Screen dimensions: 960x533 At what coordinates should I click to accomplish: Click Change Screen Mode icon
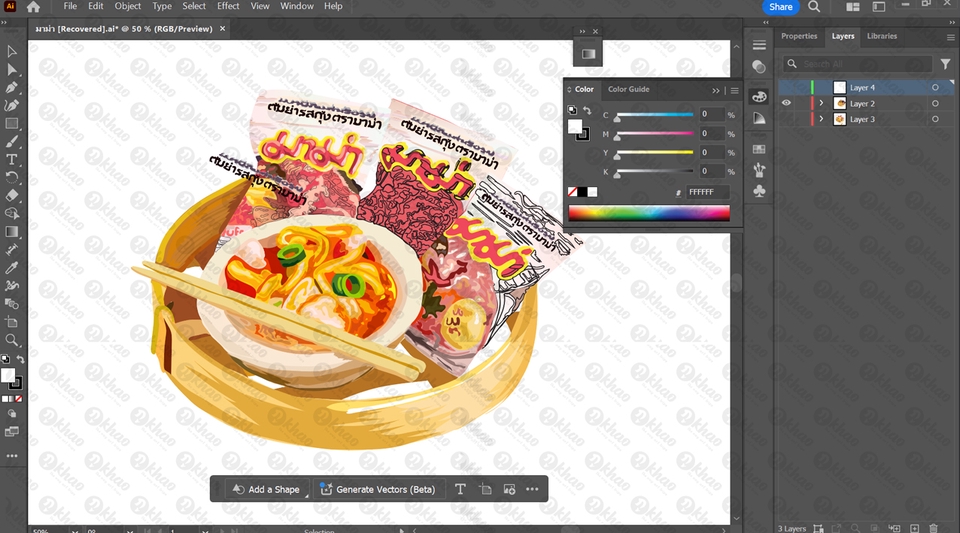tap(11, 431)
